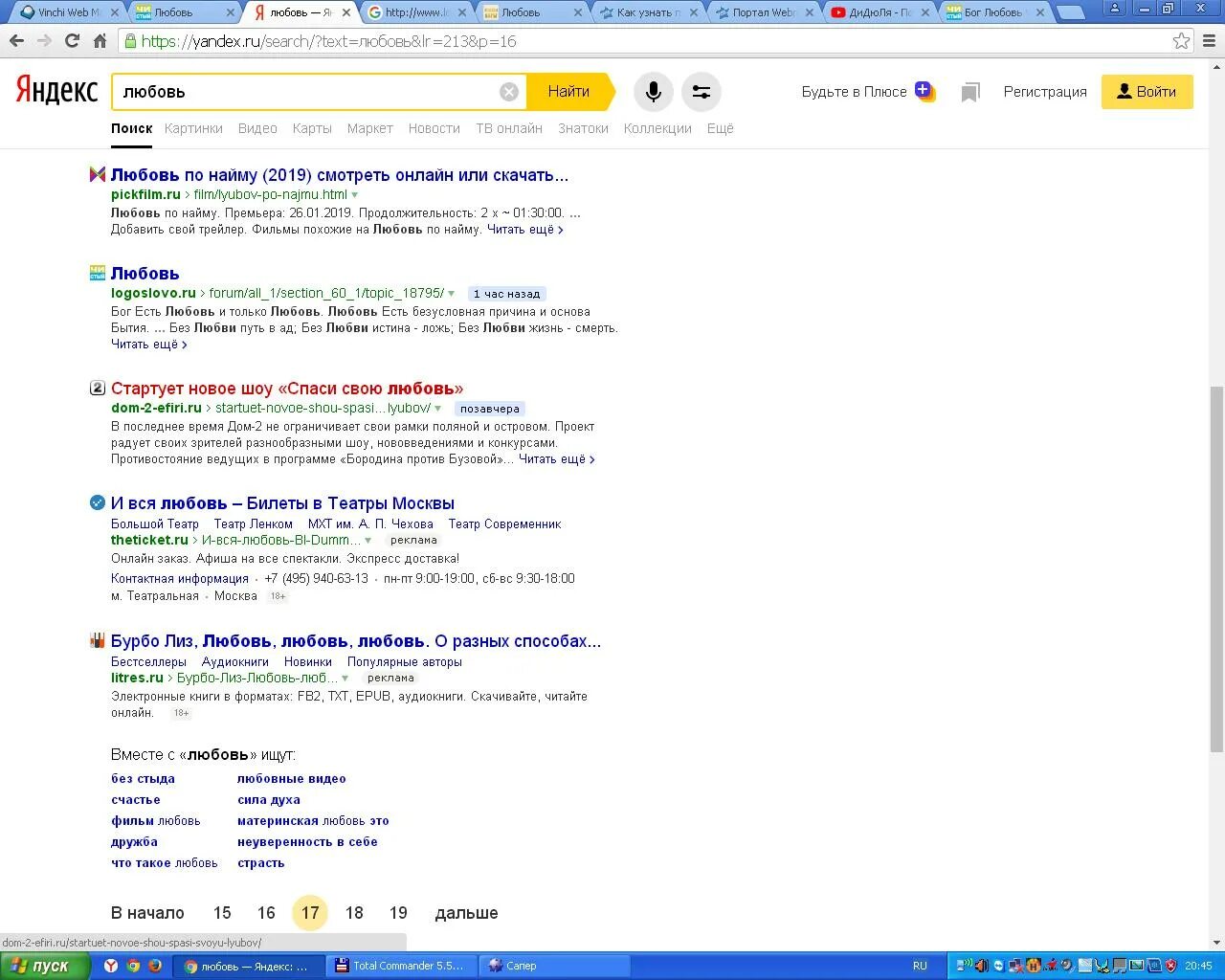The width and height of the screenshot is (1225, 980).
Task: Click the dom-2-efiri.ru result favicon
Action: [x=97, y=389]
